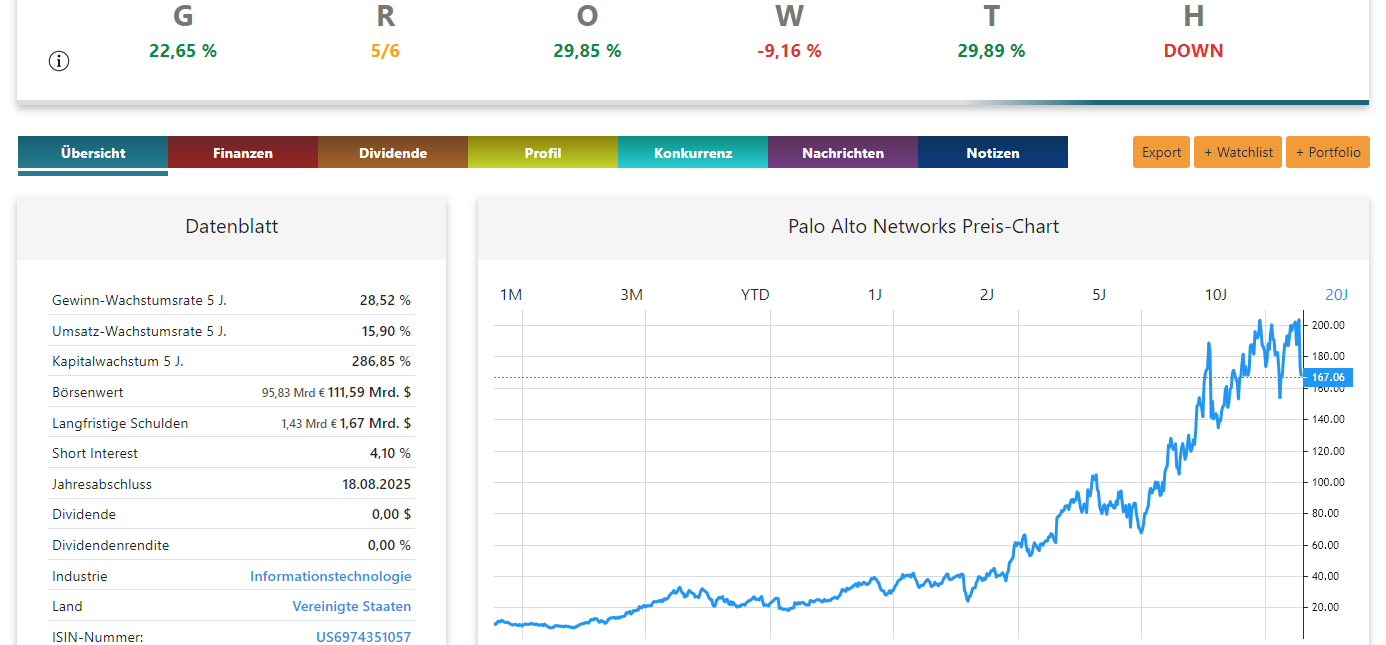Click the Palo Alto Networks Preis-Chart title
Screen dimensions: 1386x645
point(923,227)
